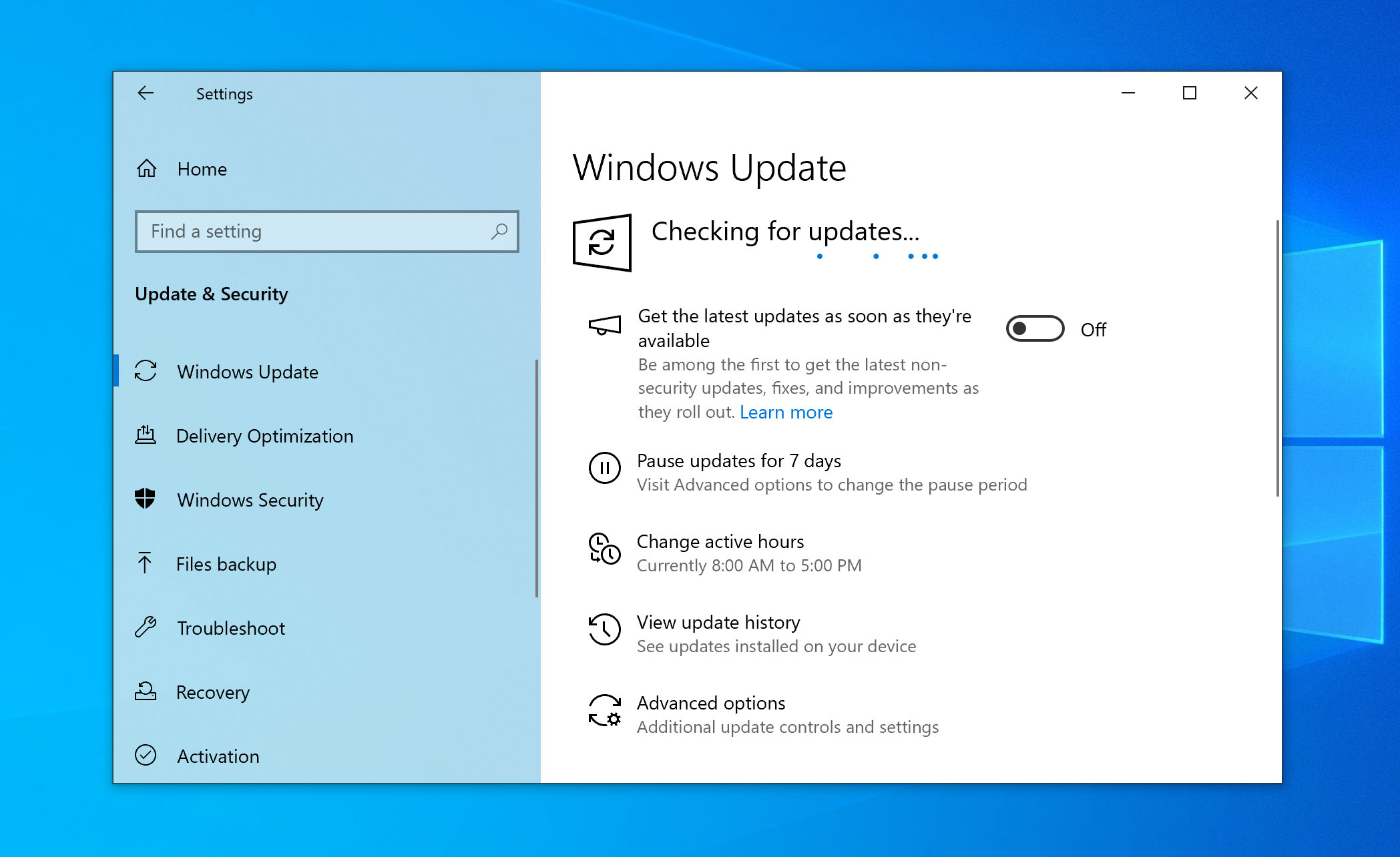
Task: Click the Delivery Optimization icon
Action: tap(146, 435)
